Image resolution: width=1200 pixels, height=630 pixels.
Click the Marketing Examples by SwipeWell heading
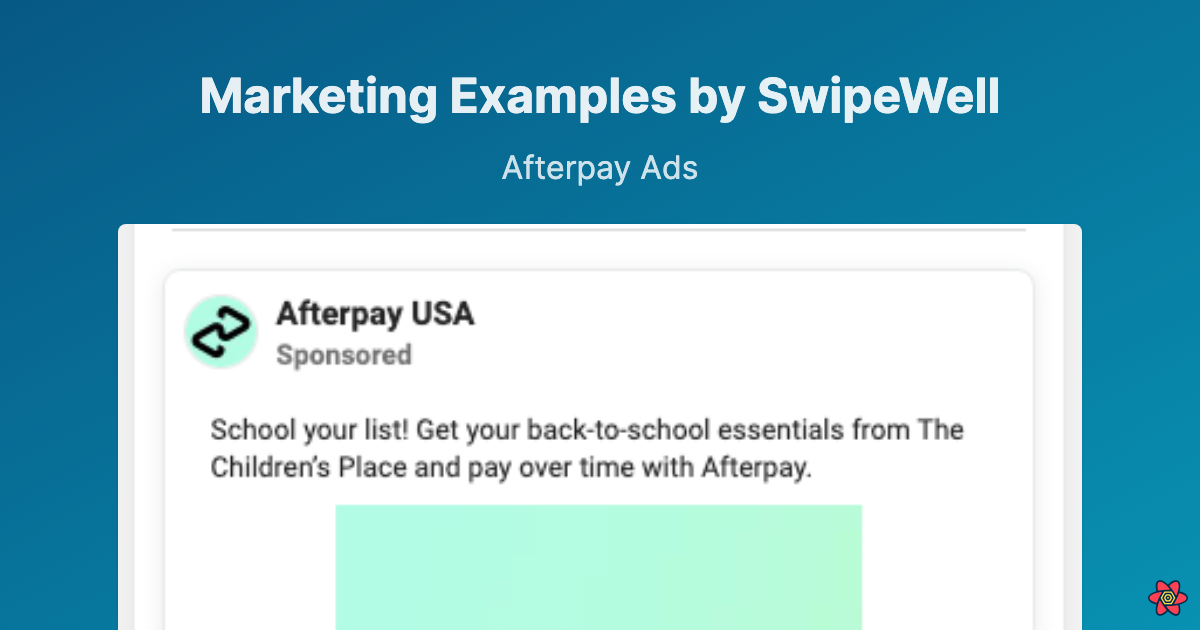tap(599, 96)
